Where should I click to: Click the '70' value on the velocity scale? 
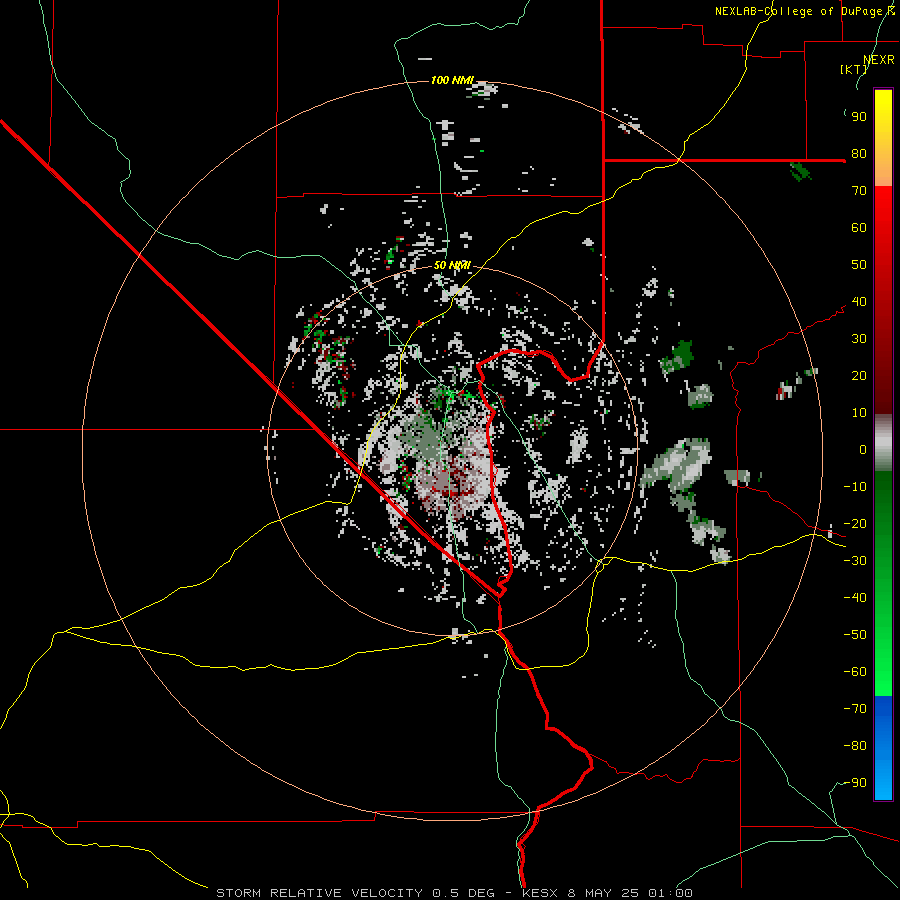859,191
